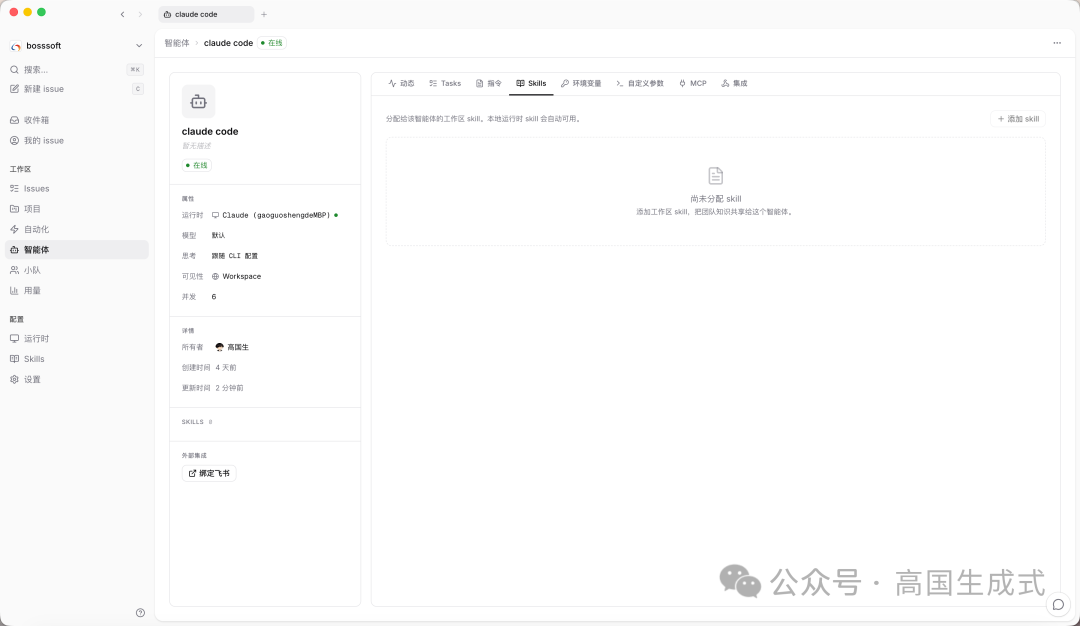This screenshot has width=1080, height=626.
Task: Change the Workspace visibility value
Action: click(236, 277)
